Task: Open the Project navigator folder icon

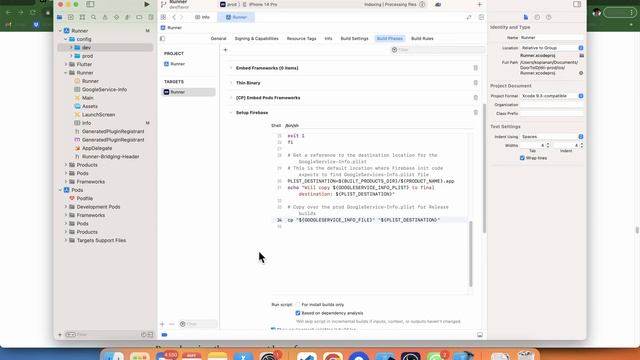Action: coord(60,18)
